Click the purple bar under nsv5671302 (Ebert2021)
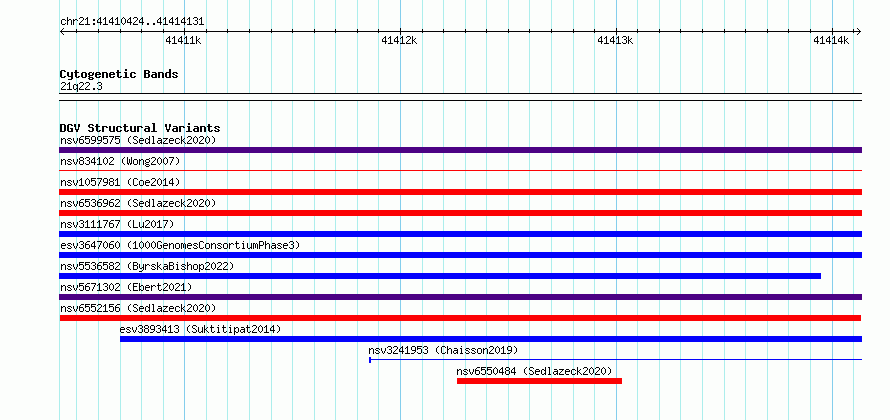Image resolution: width=890 pixels, height=420 pixels. [461, 297]
